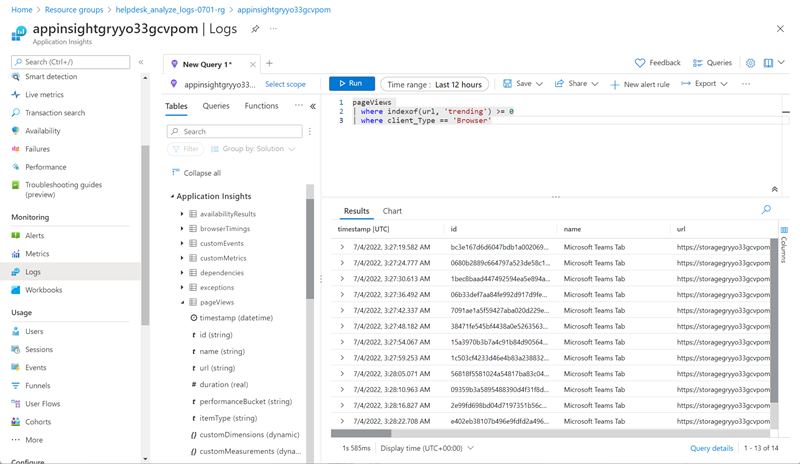This screenshot has width=800, height=464.
Task: Go to Resource groups breadcrumb
Action: coord(74,10)
